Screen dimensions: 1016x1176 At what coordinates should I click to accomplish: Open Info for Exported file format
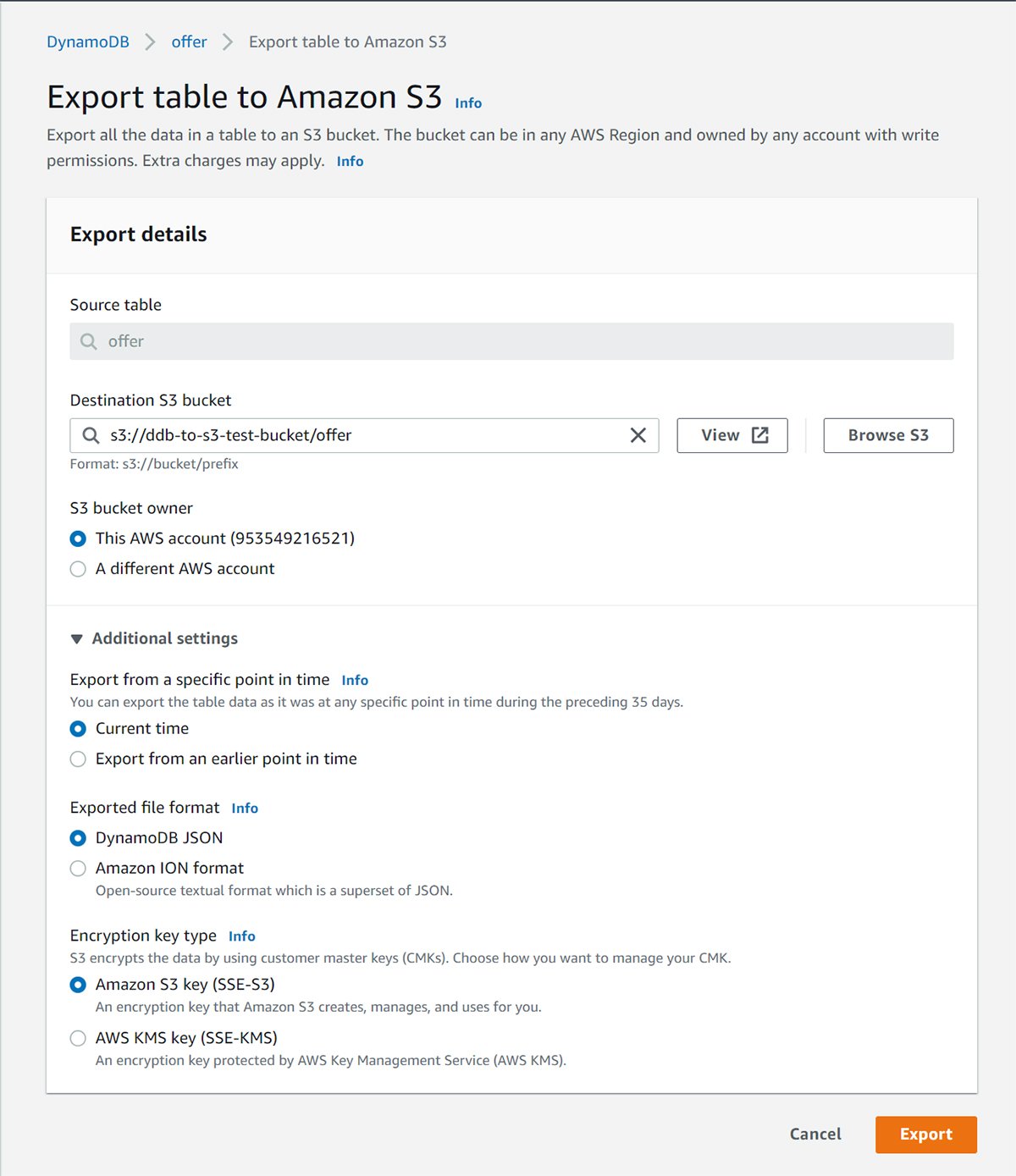[x=245, y=809]
